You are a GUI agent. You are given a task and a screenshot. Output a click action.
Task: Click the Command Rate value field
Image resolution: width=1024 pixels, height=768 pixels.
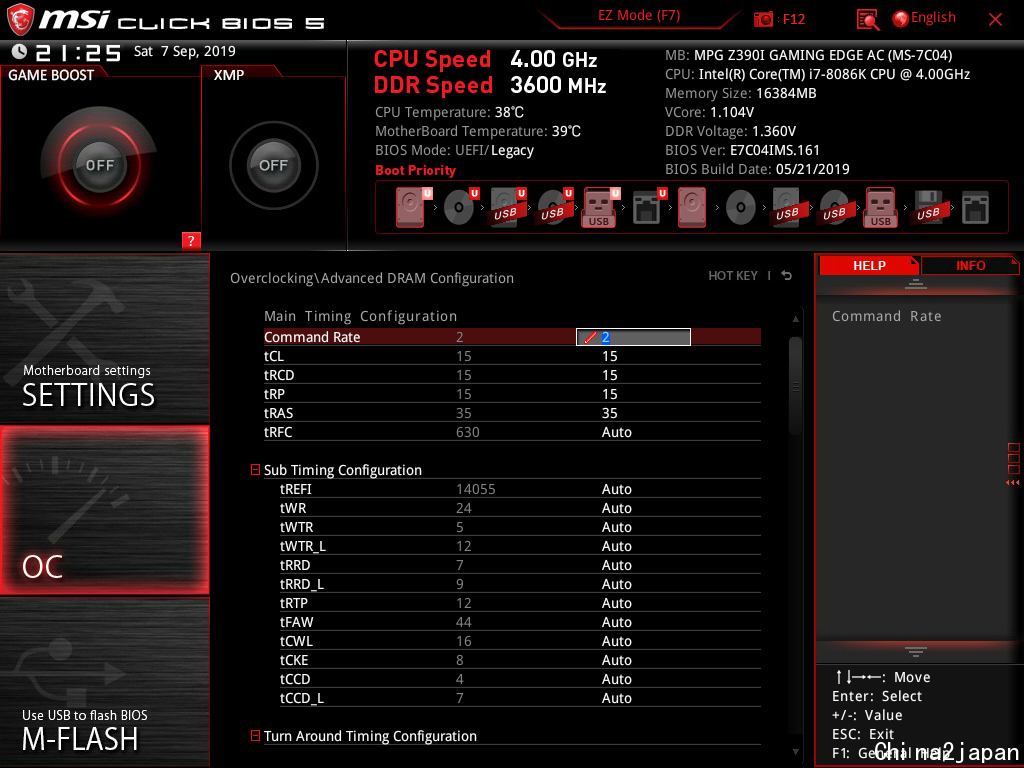pos(633,337)
